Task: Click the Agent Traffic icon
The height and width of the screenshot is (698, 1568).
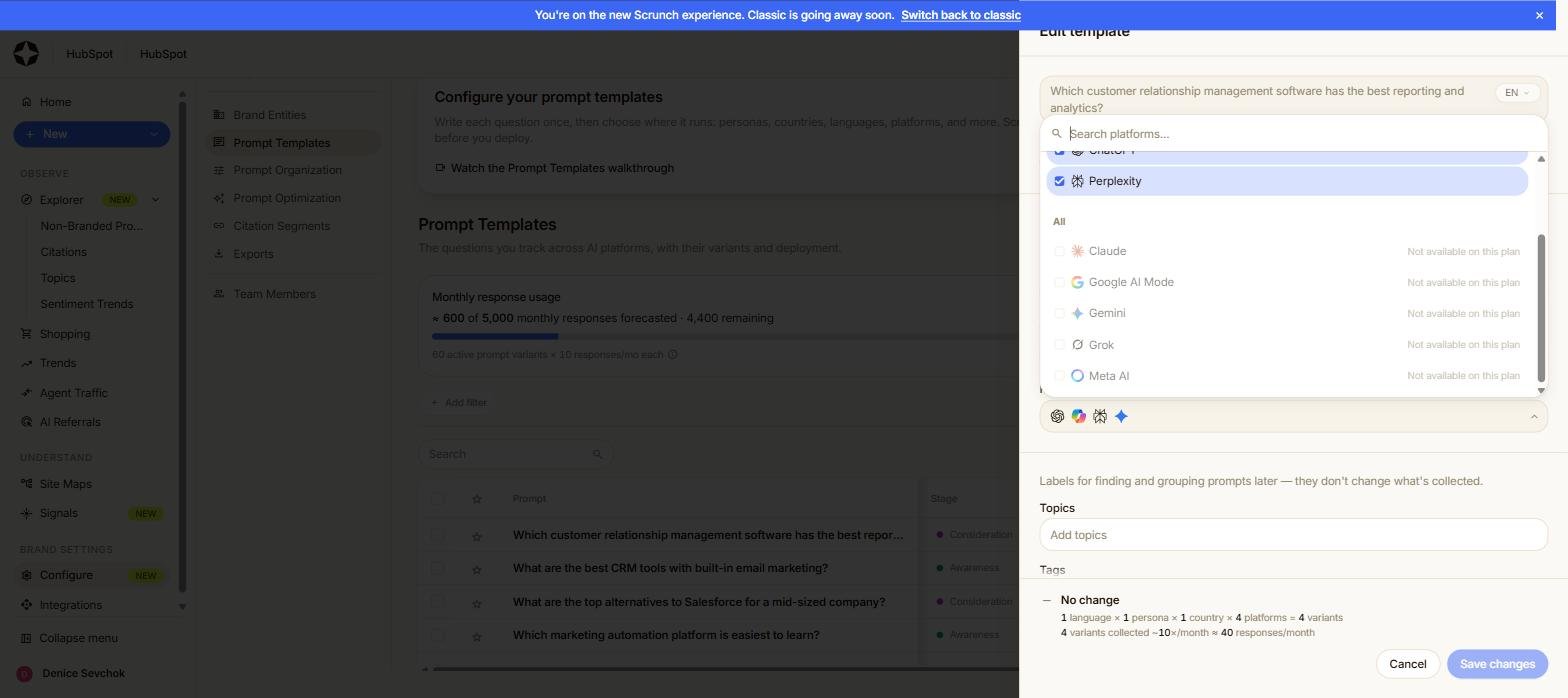Action: click(26, 393)
